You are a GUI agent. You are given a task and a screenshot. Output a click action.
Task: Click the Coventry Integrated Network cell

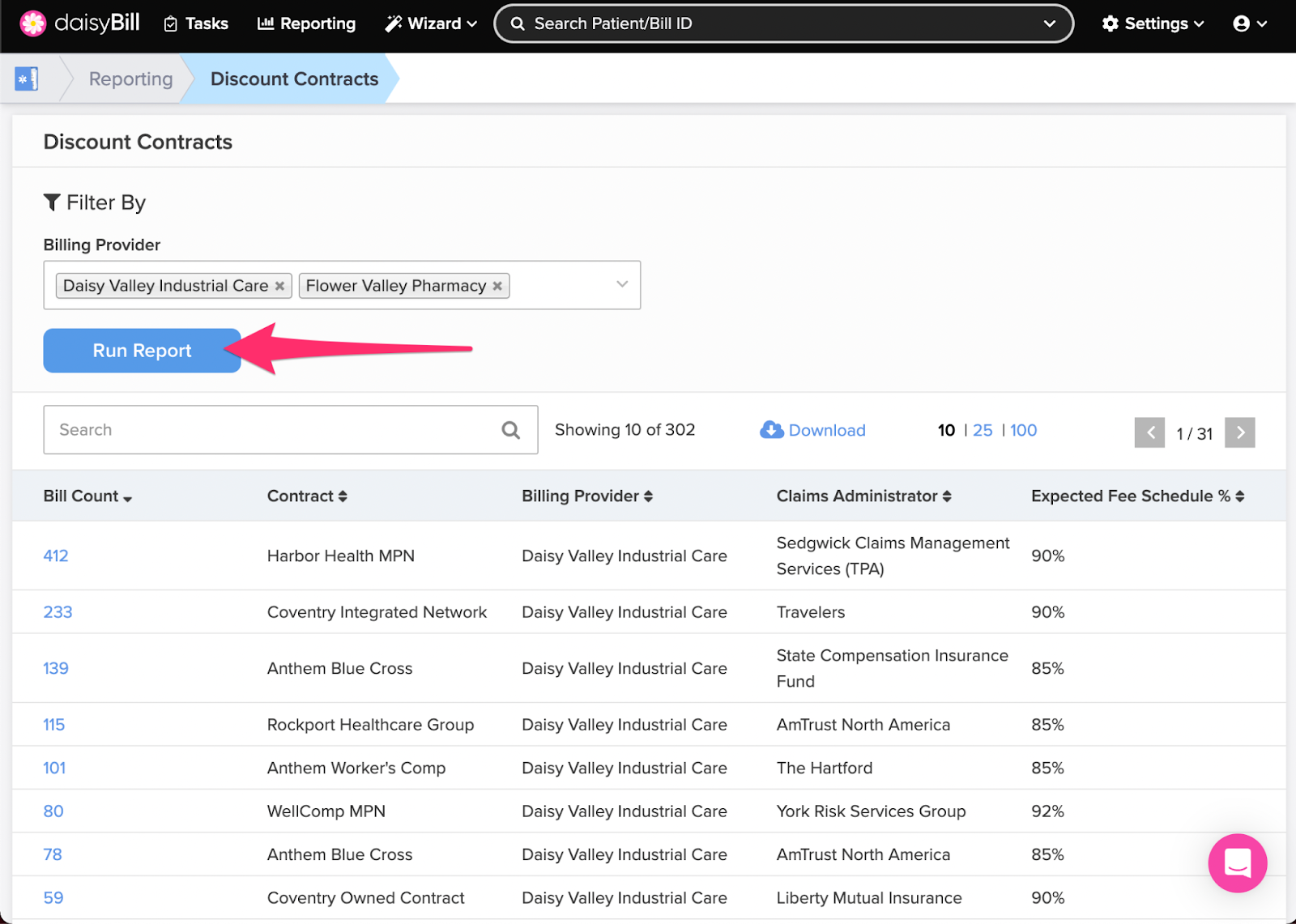coord(377,612)
